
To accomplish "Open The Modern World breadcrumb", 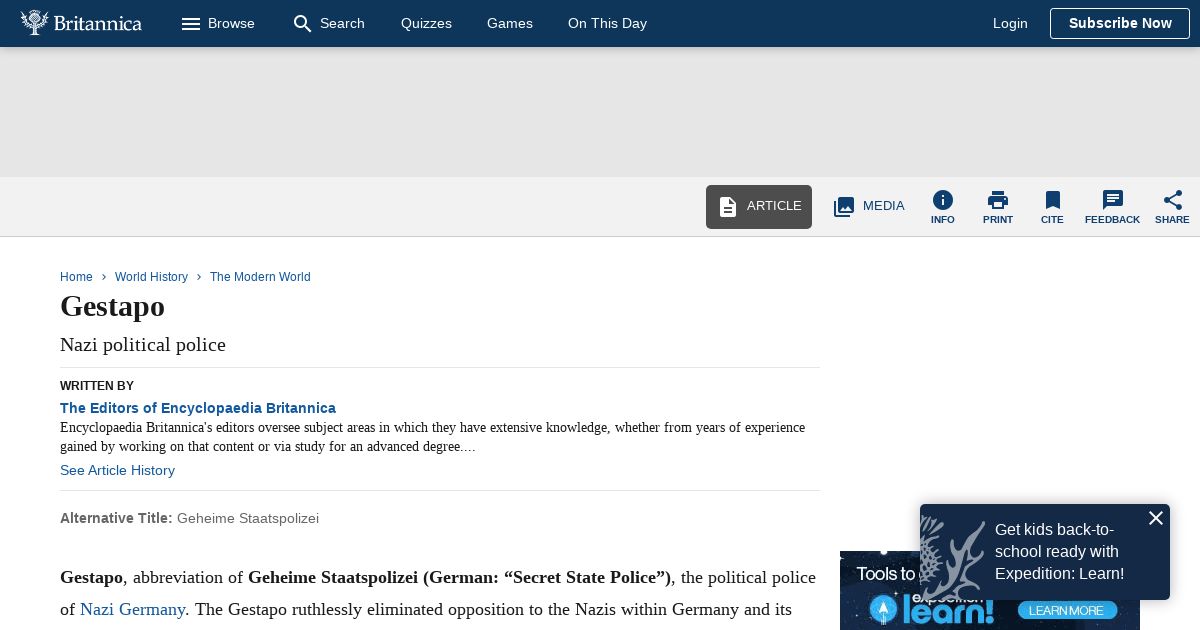I will tap(260, 277).
